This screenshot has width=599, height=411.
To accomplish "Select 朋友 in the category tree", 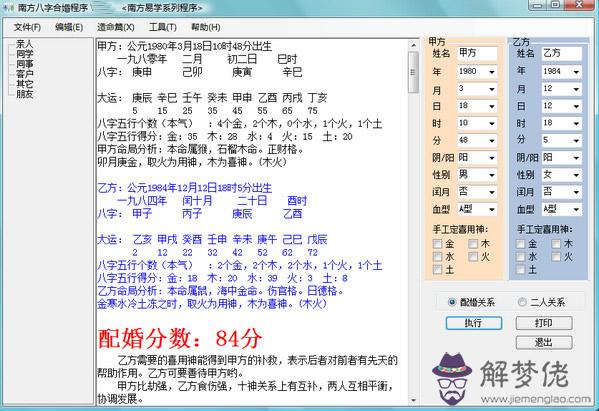I will pos(24,94).
